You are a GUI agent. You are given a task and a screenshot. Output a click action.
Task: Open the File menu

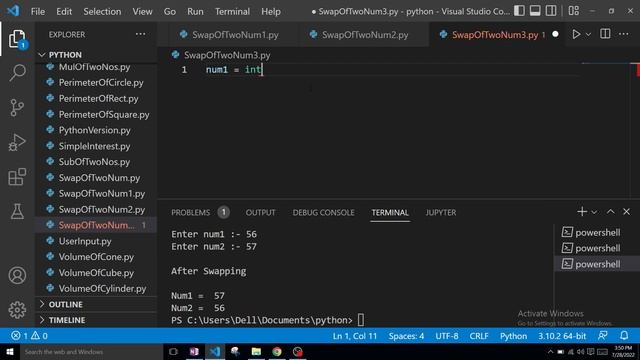coord(38,11)
